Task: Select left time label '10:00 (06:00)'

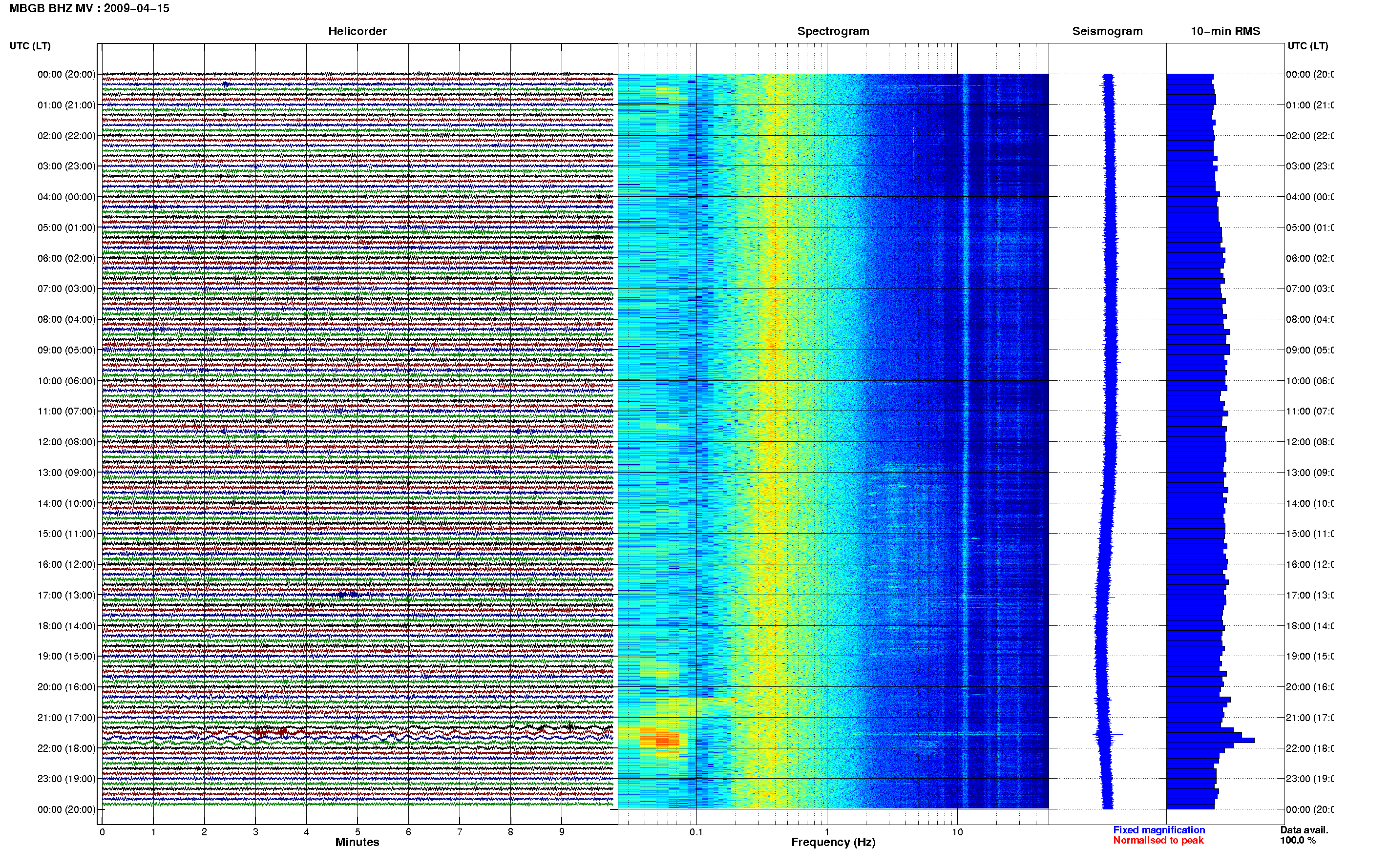Action: (x=66, y=381)
